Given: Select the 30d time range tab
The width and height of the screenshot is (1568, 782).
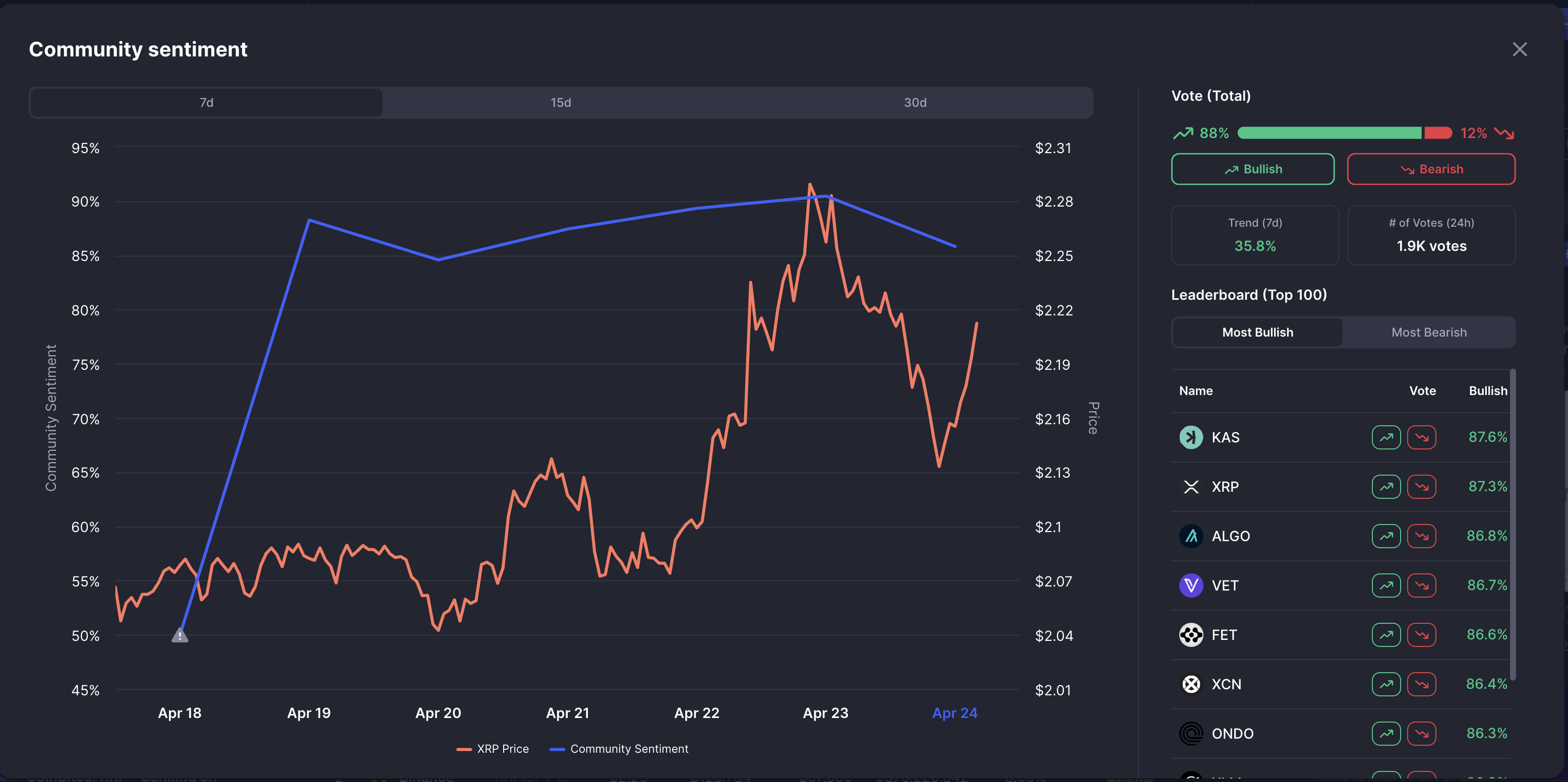Looking at the screenshot, I should [x=915, y=103].
